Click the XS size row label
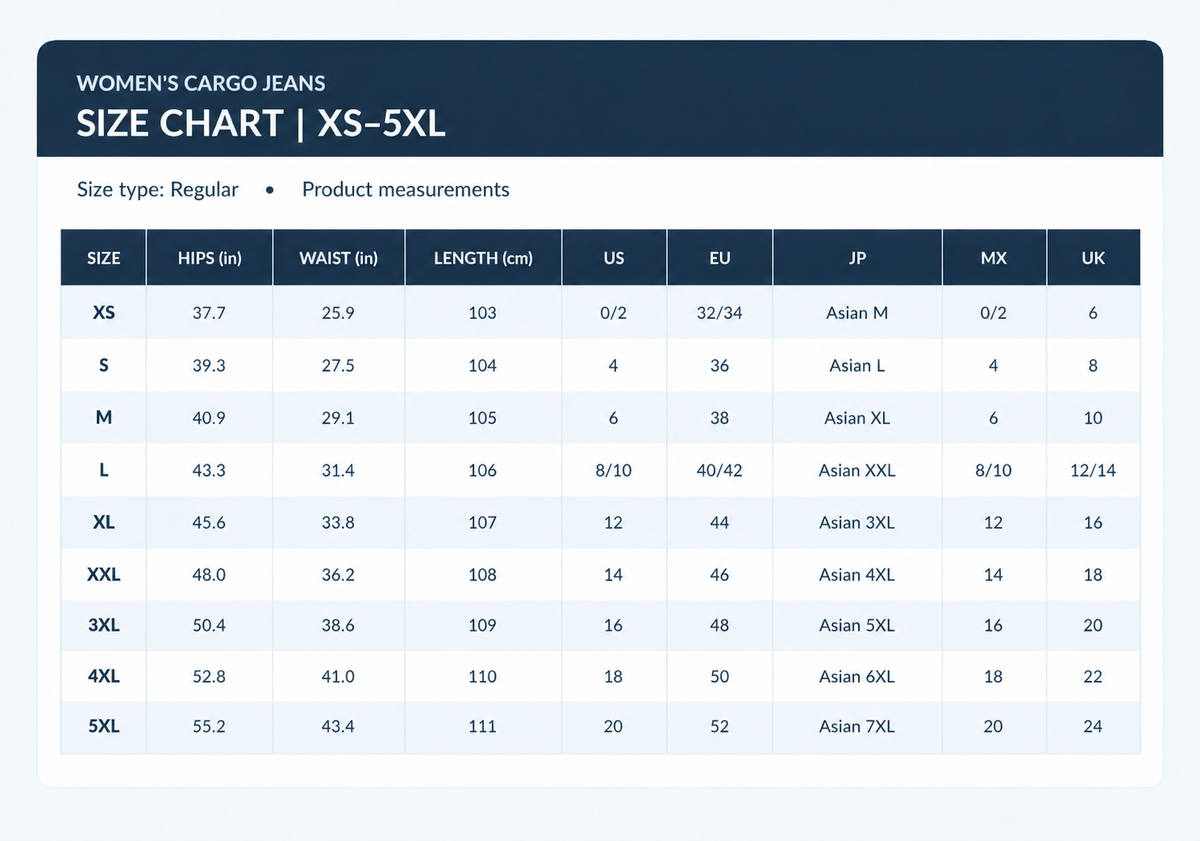Image resolution: width=1200 pixels, height=841 pixels. 104,313
